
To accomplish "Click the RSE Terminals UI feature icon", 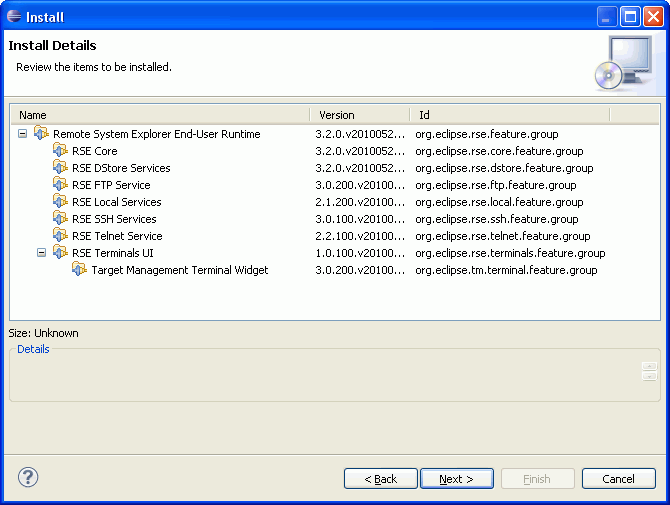I will coord(60,252).
